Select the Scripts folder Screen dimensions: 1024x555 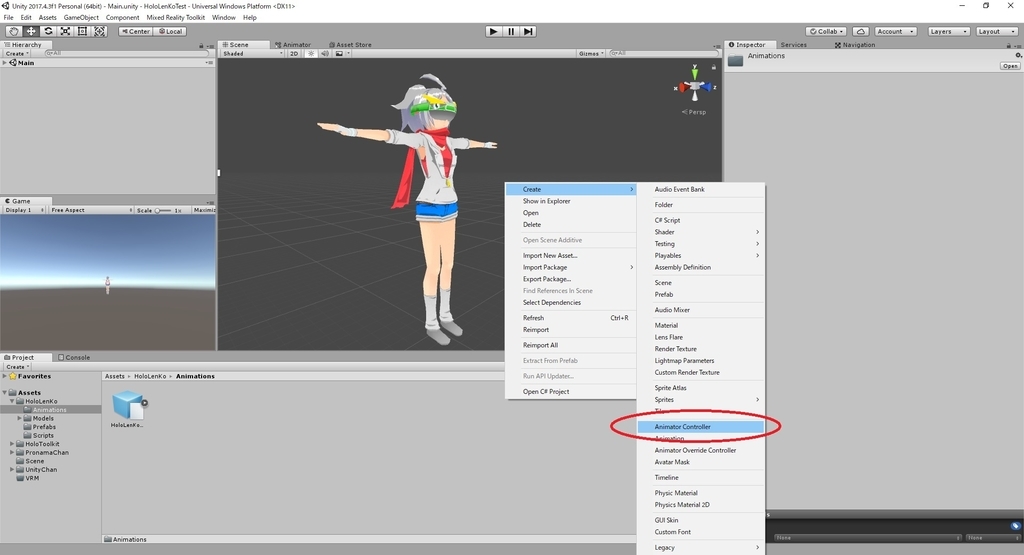click(43, 436)
